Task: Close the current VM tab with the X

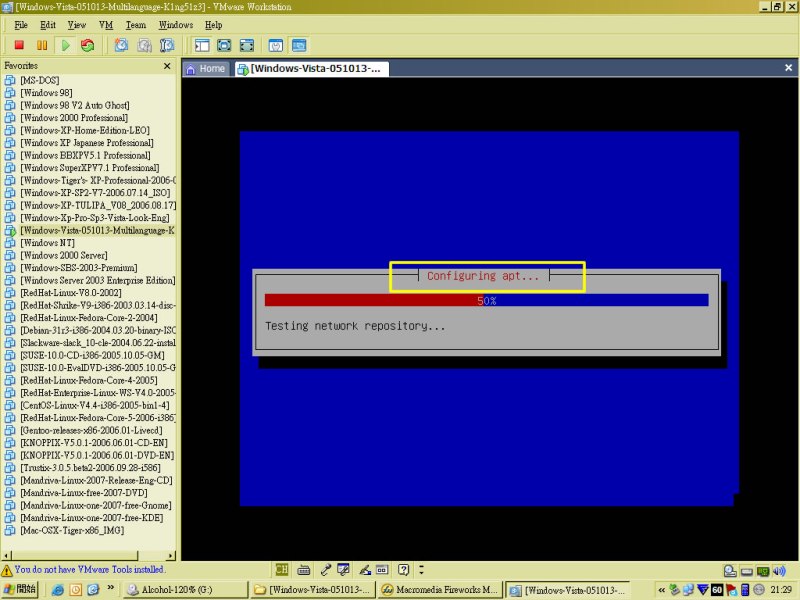Action: coord(788,68)
